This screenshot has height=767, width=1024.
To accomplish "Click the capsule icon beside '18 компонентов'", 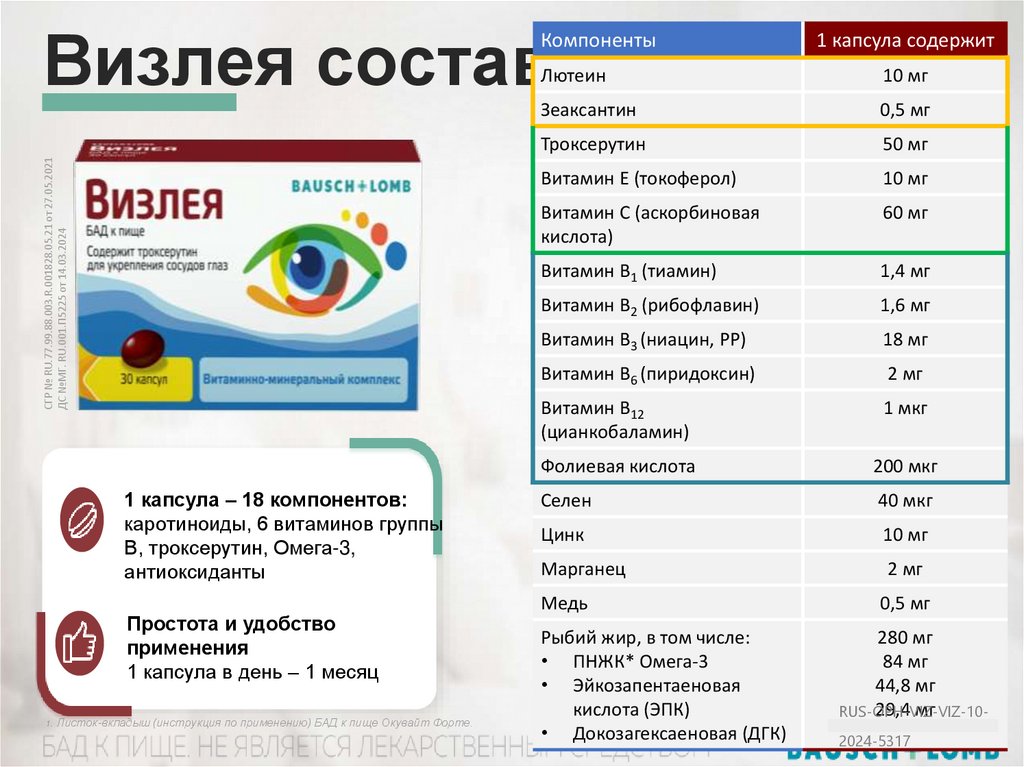I will [x=82, y=519].
